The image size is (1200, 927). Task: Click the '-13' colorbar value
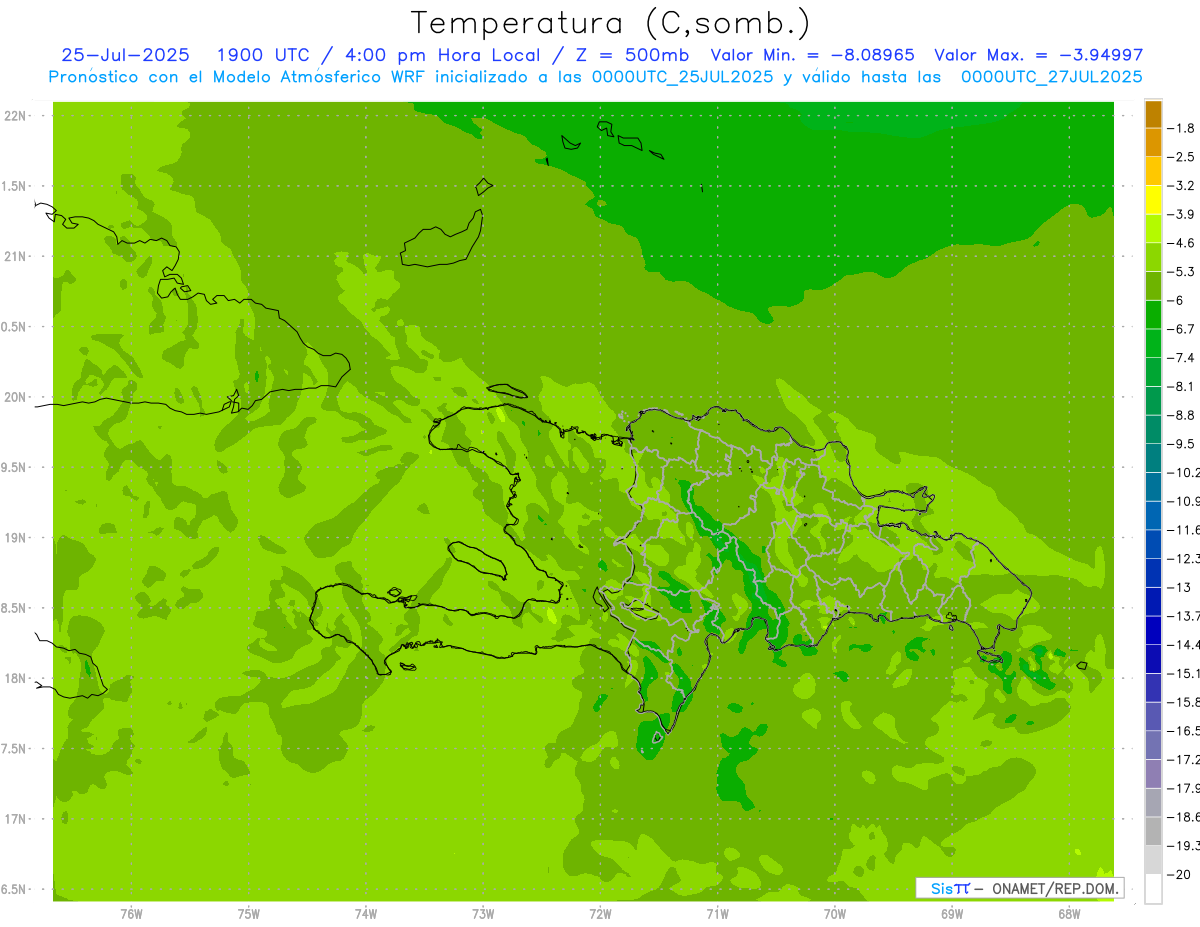[1180, 587]
